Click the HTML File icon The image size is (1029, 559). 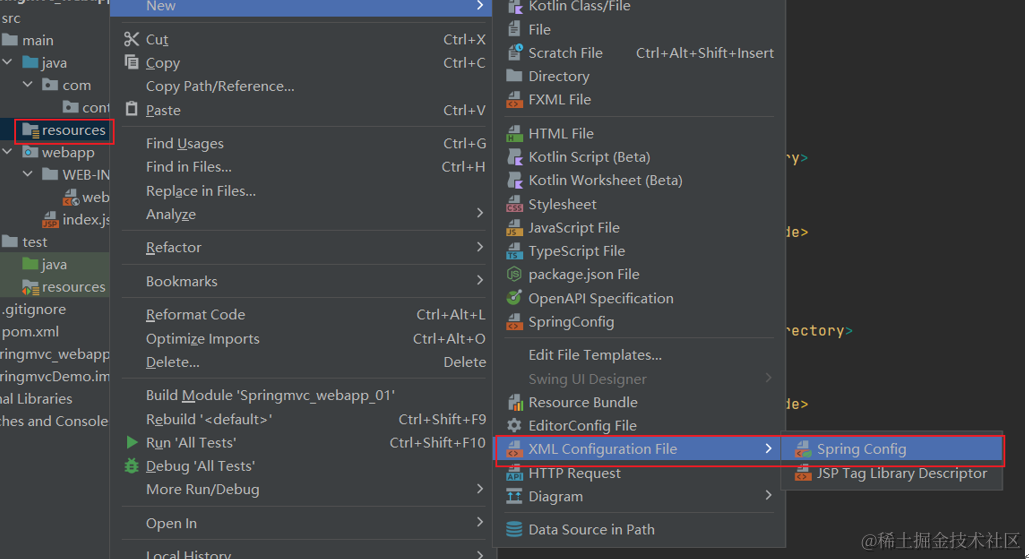pyautogui.click(x=514, y=133)
